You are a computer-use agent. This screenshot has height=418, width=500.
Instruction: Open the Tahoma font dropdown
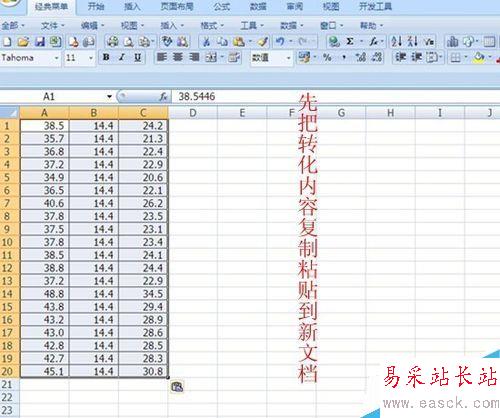(x=57, y=58)
